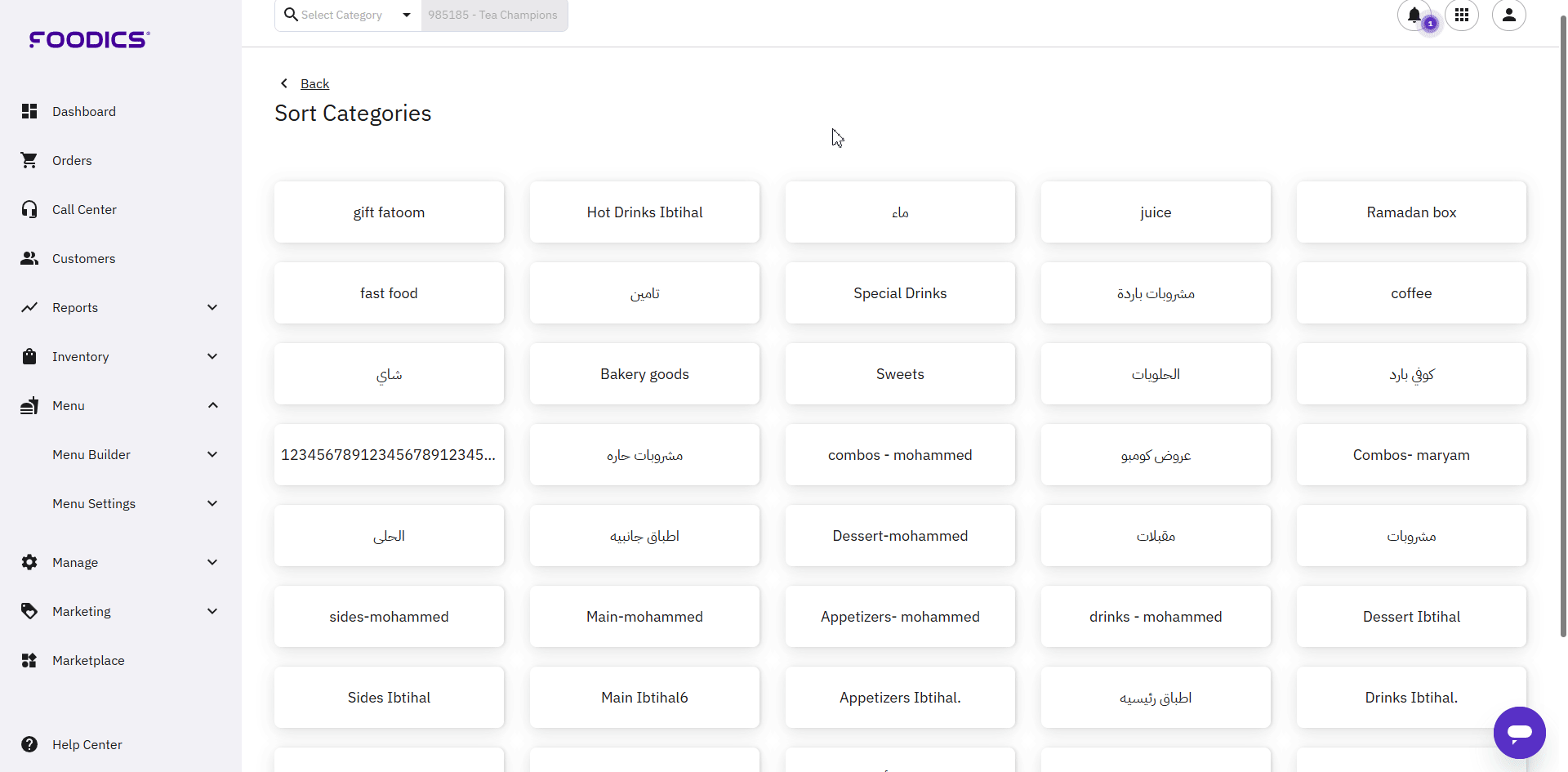Open the user profile icon
This screenshot has height=772, width=1568.
coord(1509,15)
